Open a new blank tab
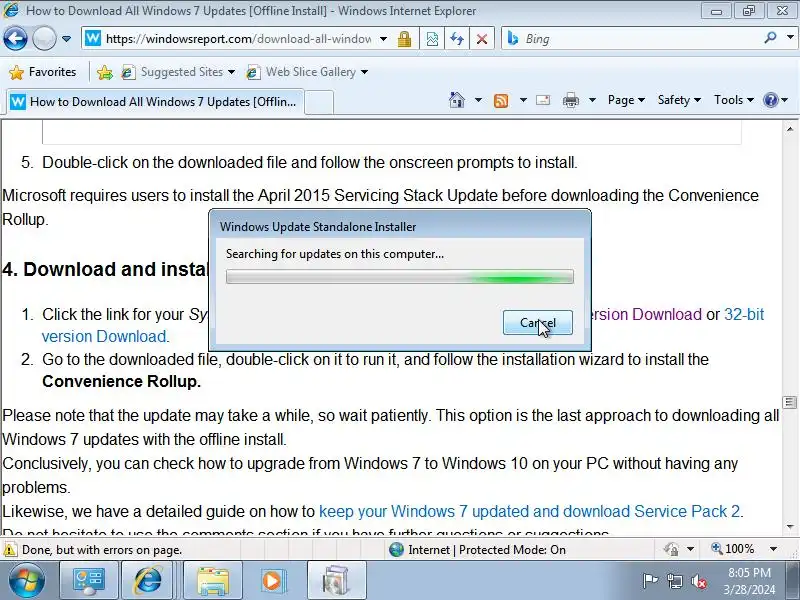The width and height of the screenshot is (800, 600). 319,102
